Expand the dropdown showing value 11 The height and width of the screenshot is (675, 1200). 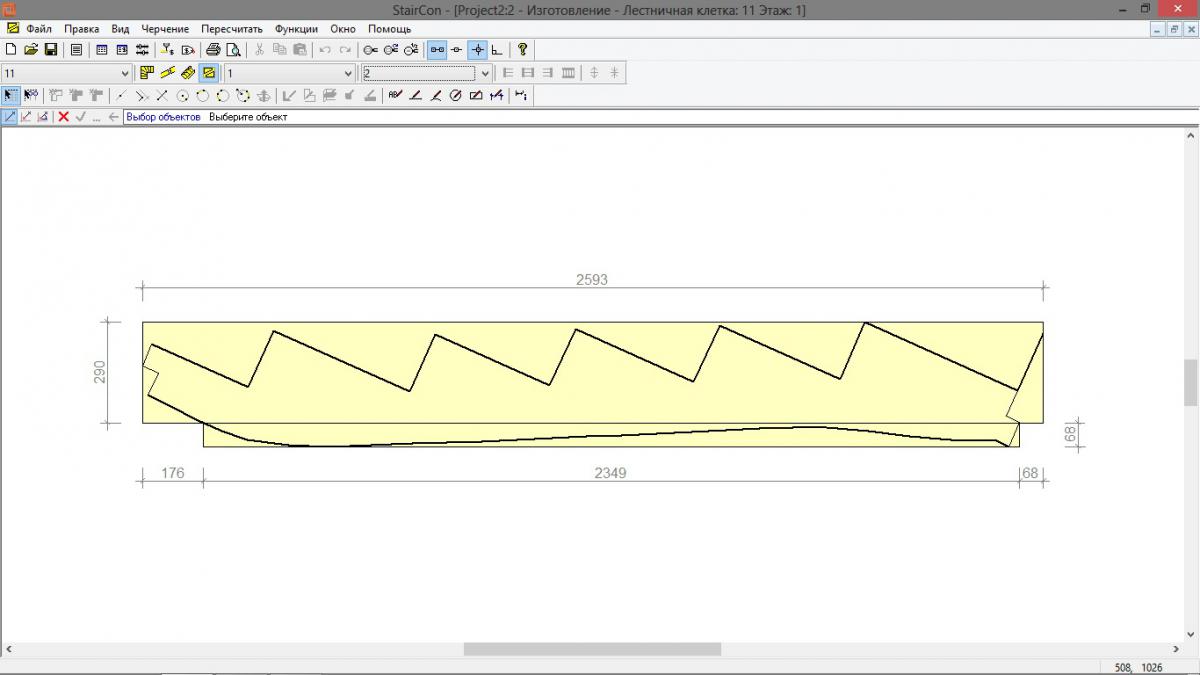(x=125, y=73)
